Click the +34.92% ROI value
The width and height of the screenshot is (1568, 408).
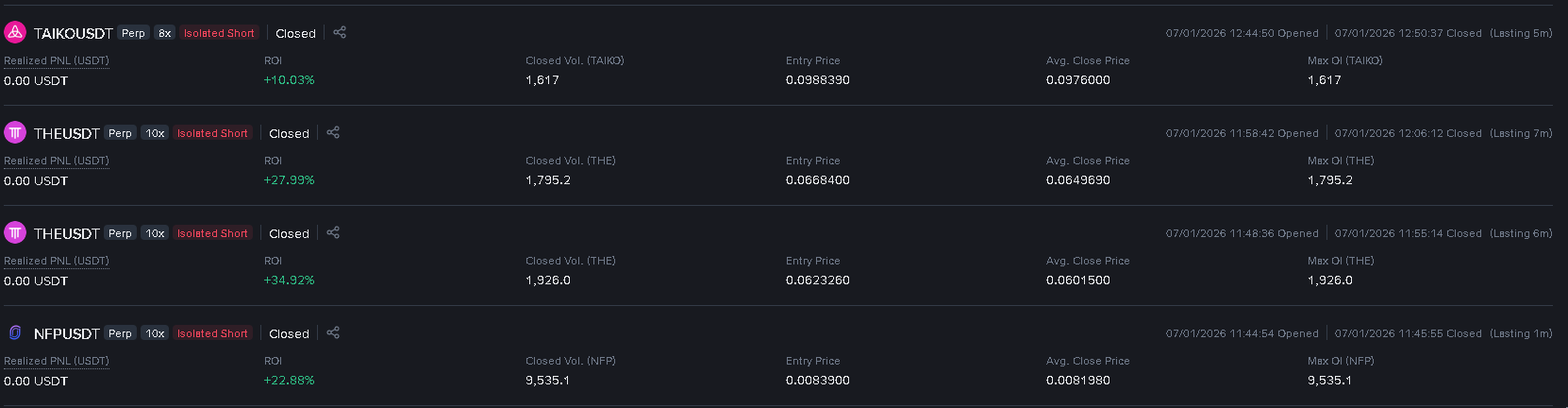coord(290,280)
